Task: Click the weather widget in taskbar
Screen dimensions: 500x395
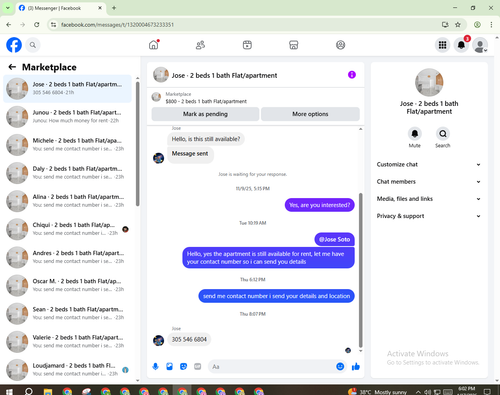Action: click(377, 392)
